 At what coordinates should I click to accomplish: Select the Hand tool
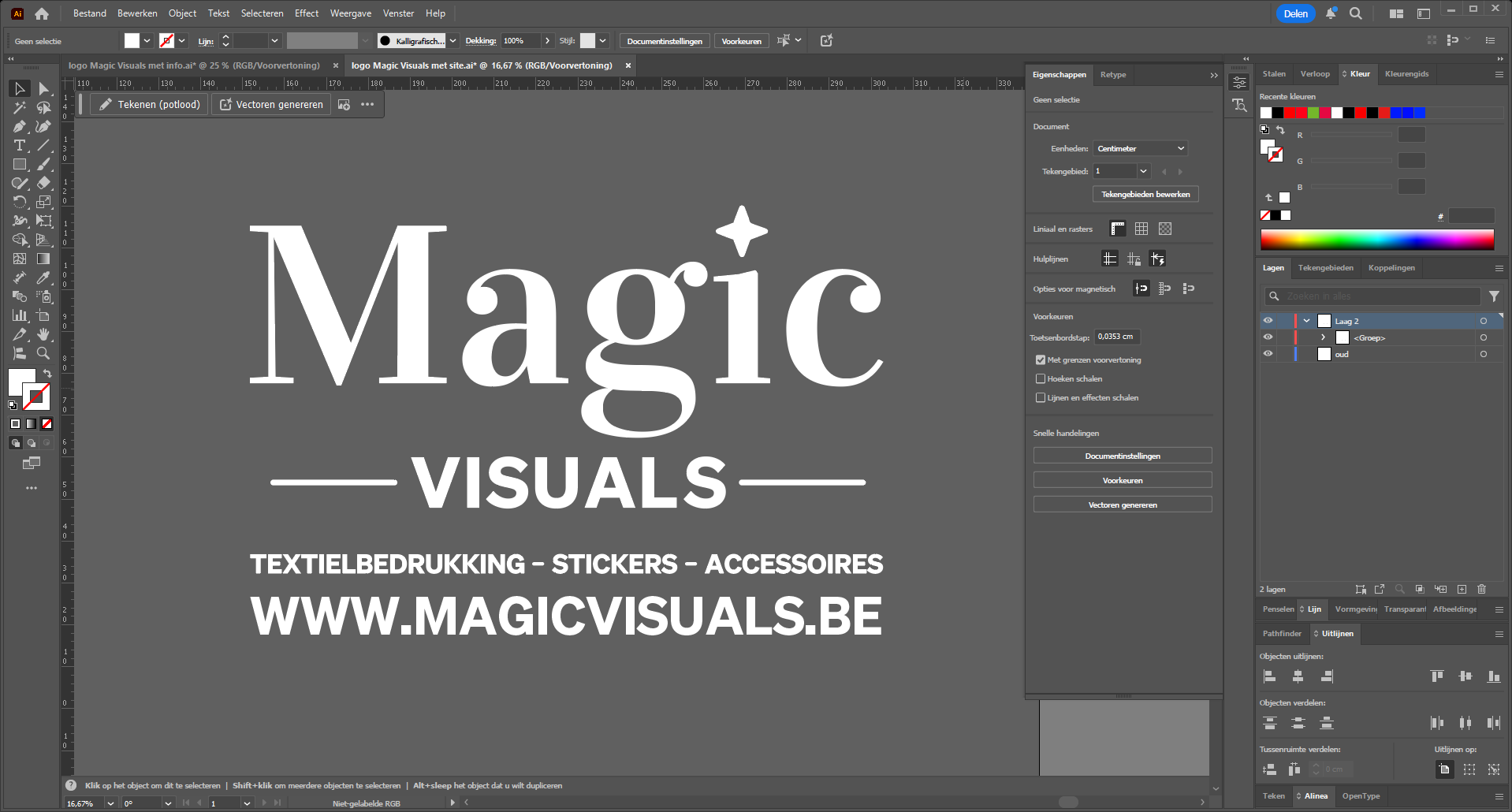click(43, 335)
